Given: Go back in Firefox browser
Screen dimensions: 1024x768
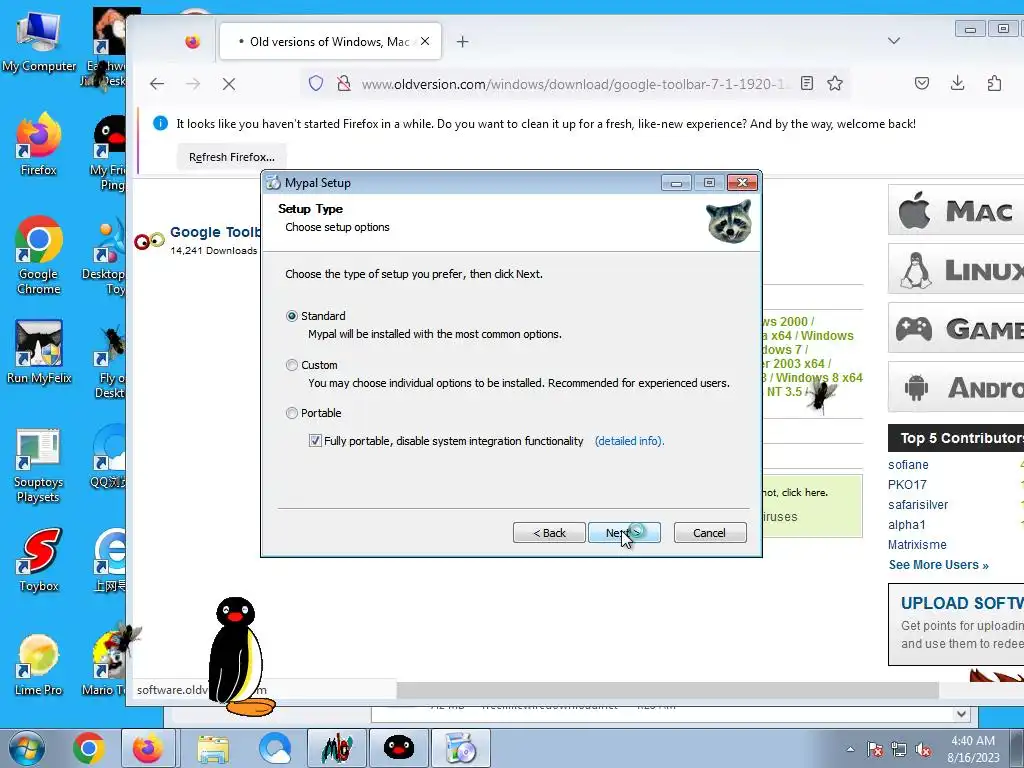Looking at the screenshot, I should pyautogui.click(x=157, y=84).
